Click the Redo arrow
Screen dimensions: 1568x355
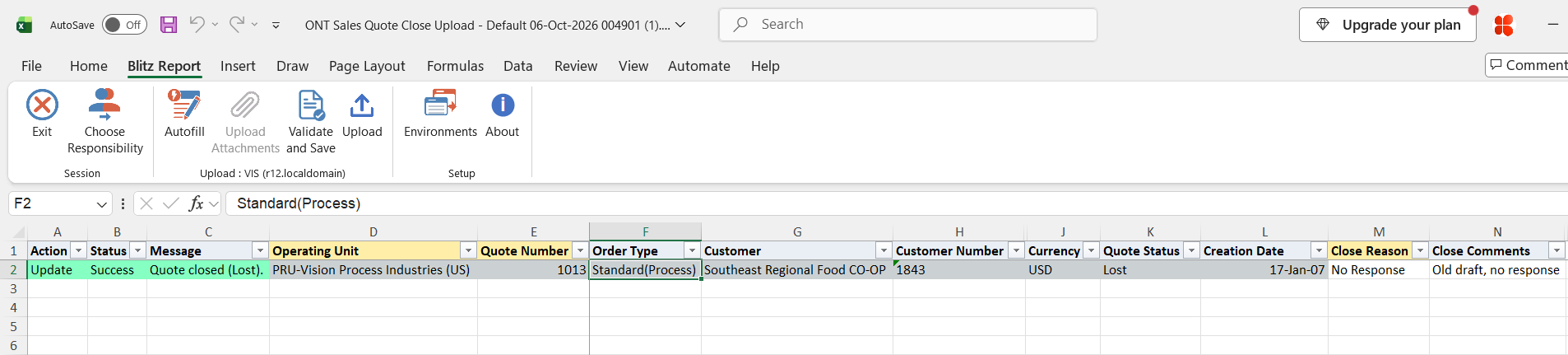[236, 24]
